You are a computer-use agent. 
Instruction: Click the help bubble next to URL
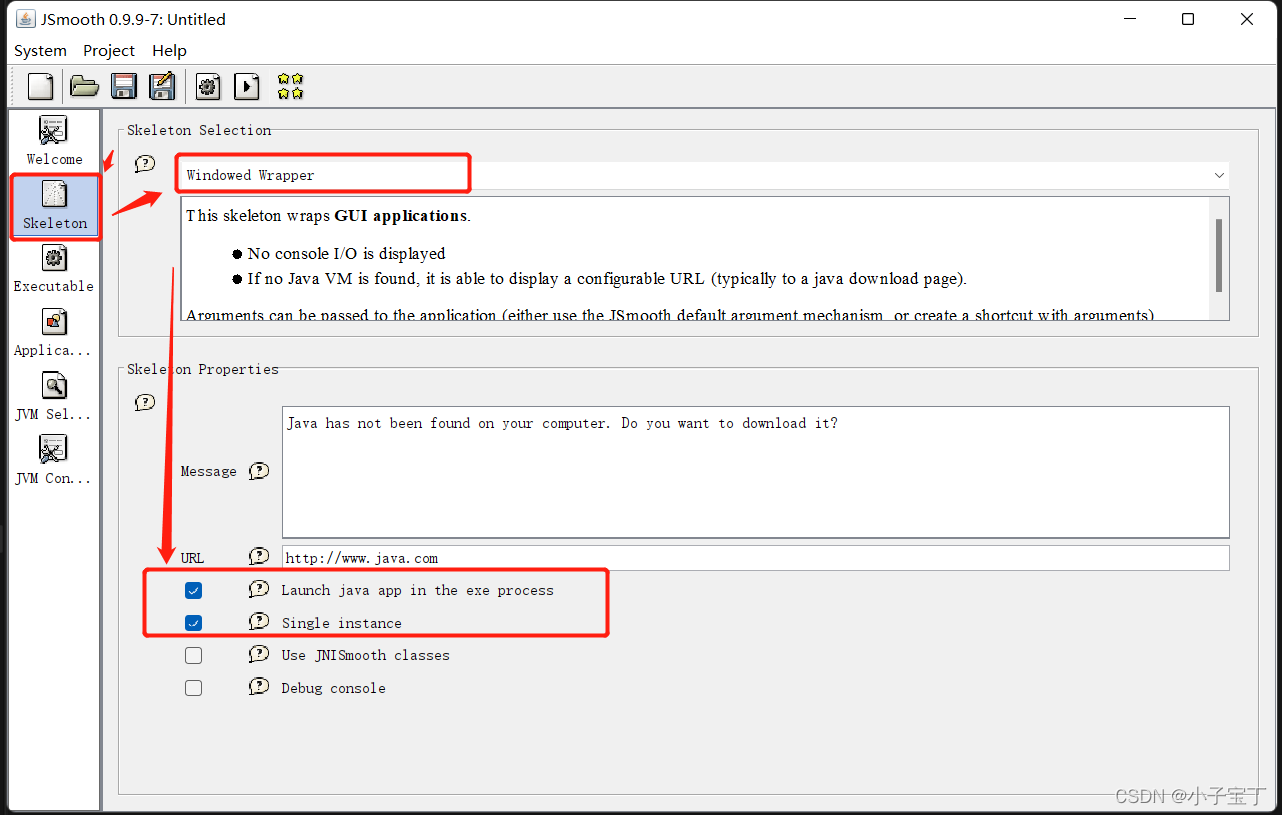(259, 556)
